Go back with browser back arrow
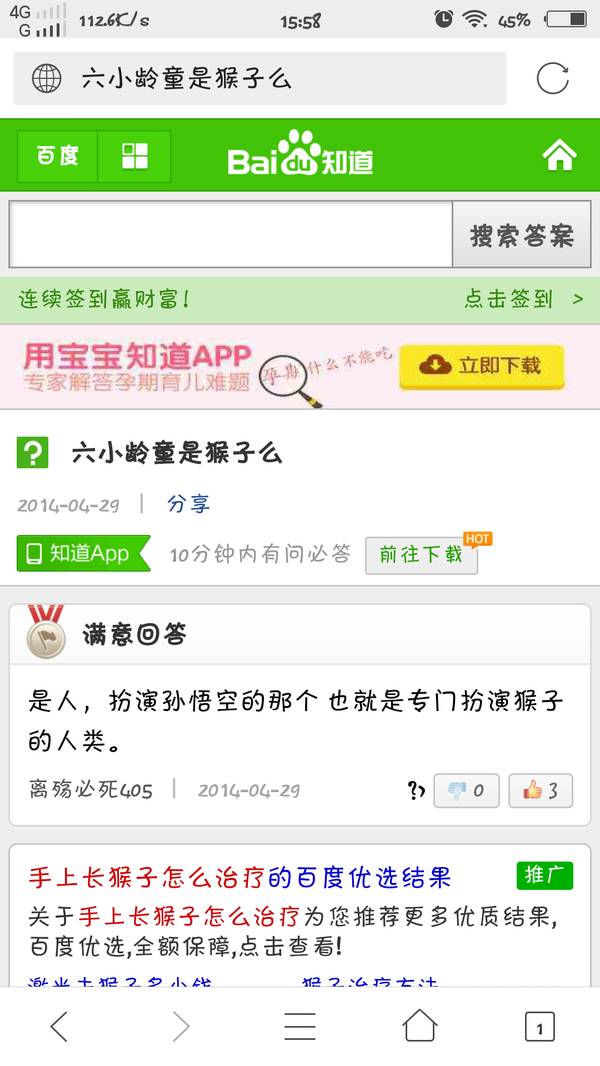The height and width of the screenshot is (1066, 600). [x=60, y=1026]
